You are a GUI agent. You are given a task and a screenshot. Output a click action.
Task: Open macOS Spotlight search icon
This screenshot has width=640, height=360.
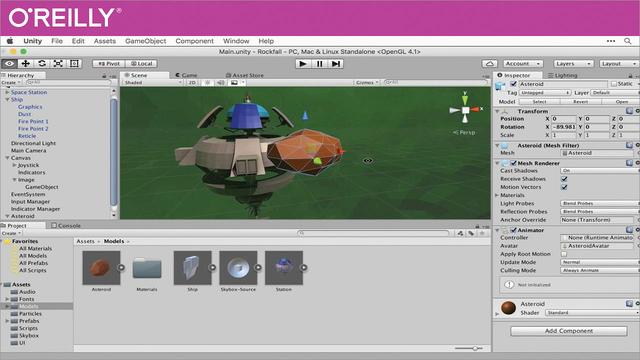628,41
